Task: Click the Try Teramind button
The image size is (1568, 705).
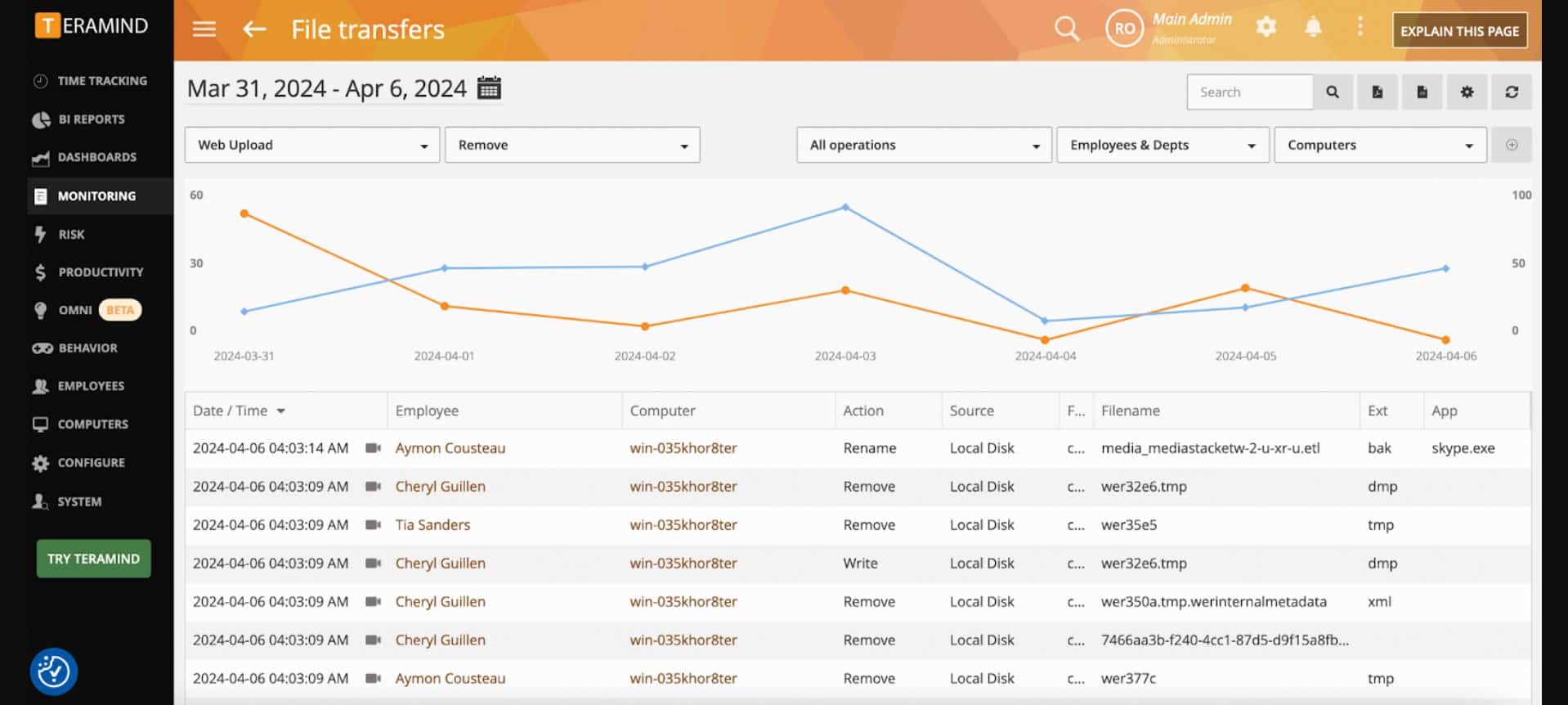Action: pos(93,559)
